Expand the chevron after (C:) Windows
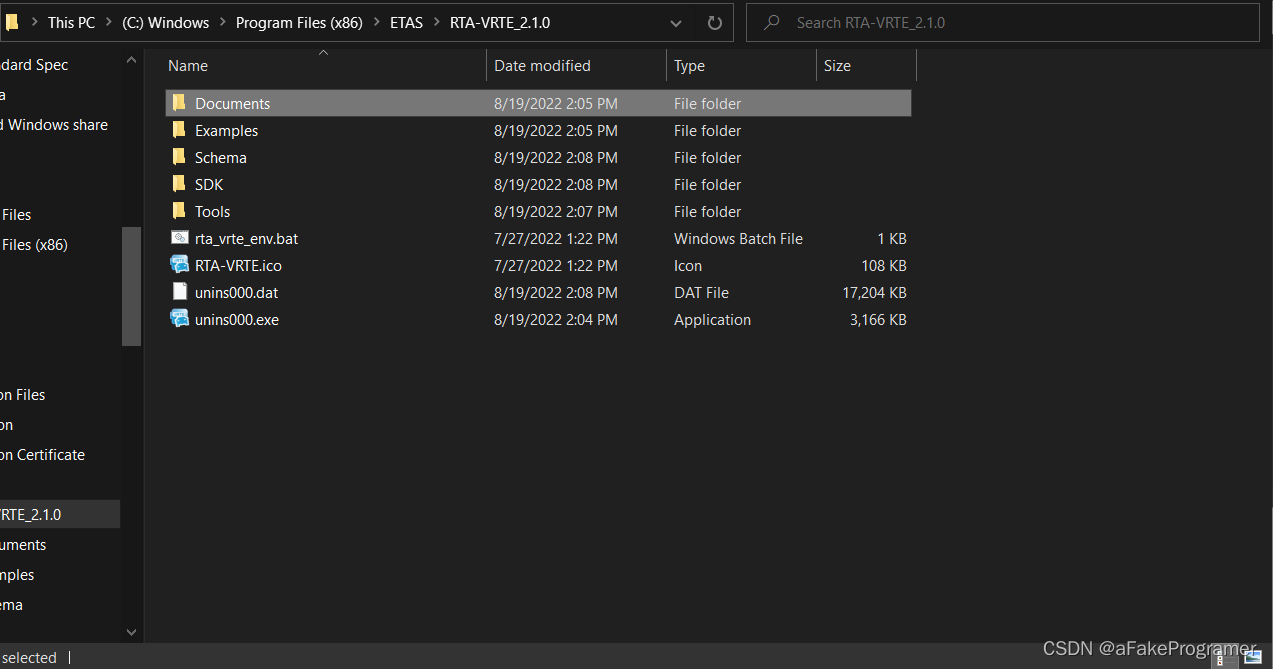The image size is (1273, 669). 223,22
